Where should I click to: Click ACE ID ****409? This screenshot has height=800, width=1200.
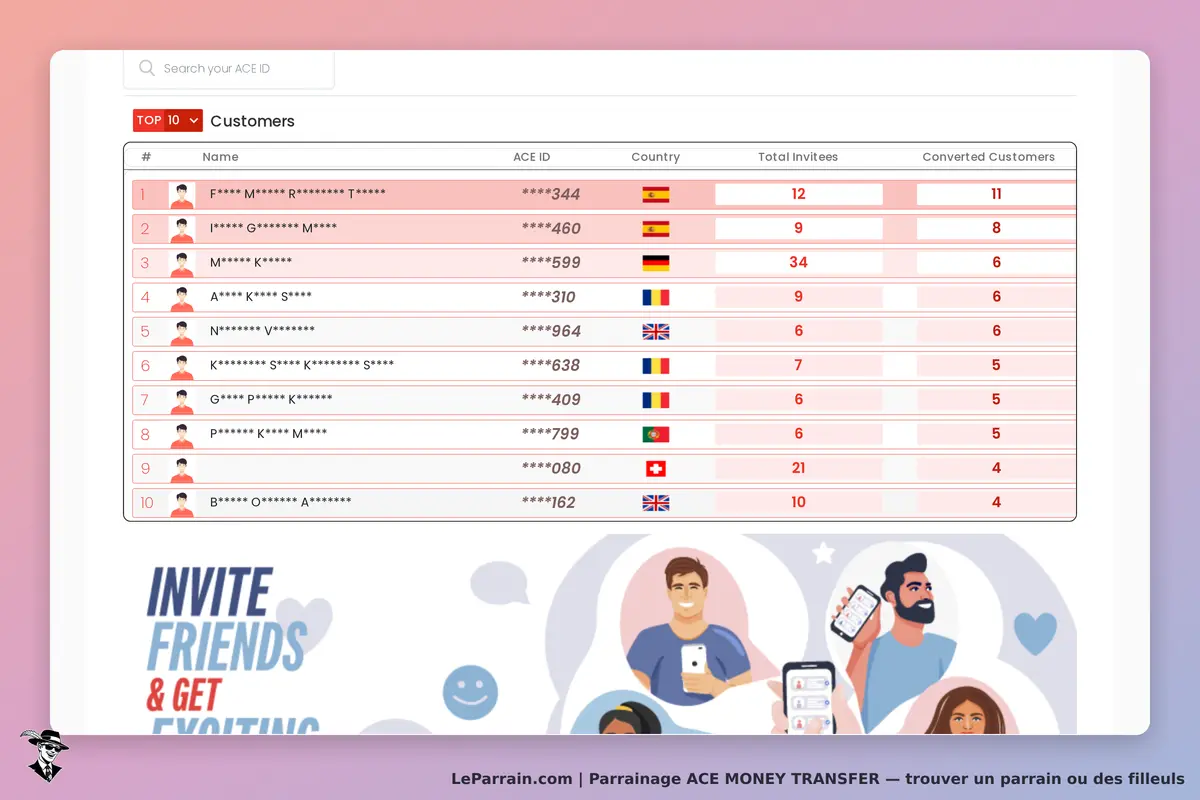551,400
